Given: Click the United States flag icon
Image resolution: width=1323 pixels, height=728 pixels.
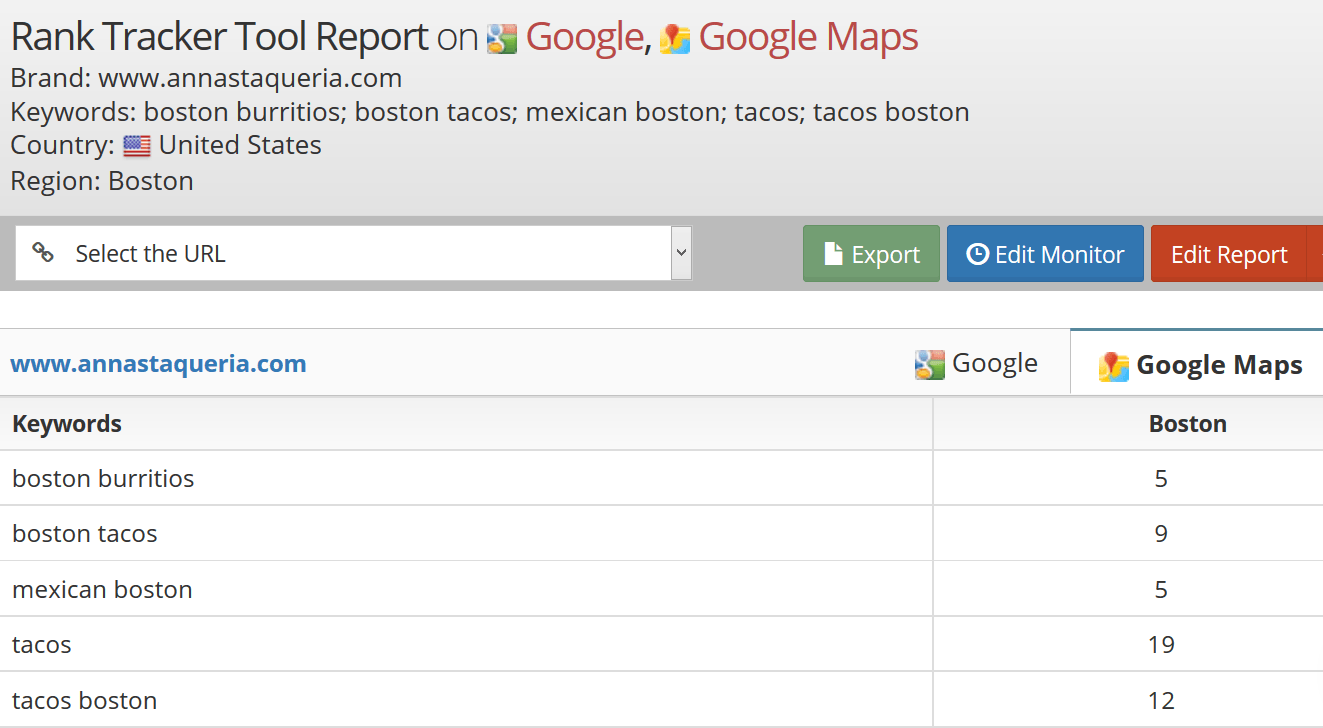Looking at the screenshot, I should (137, 146).
